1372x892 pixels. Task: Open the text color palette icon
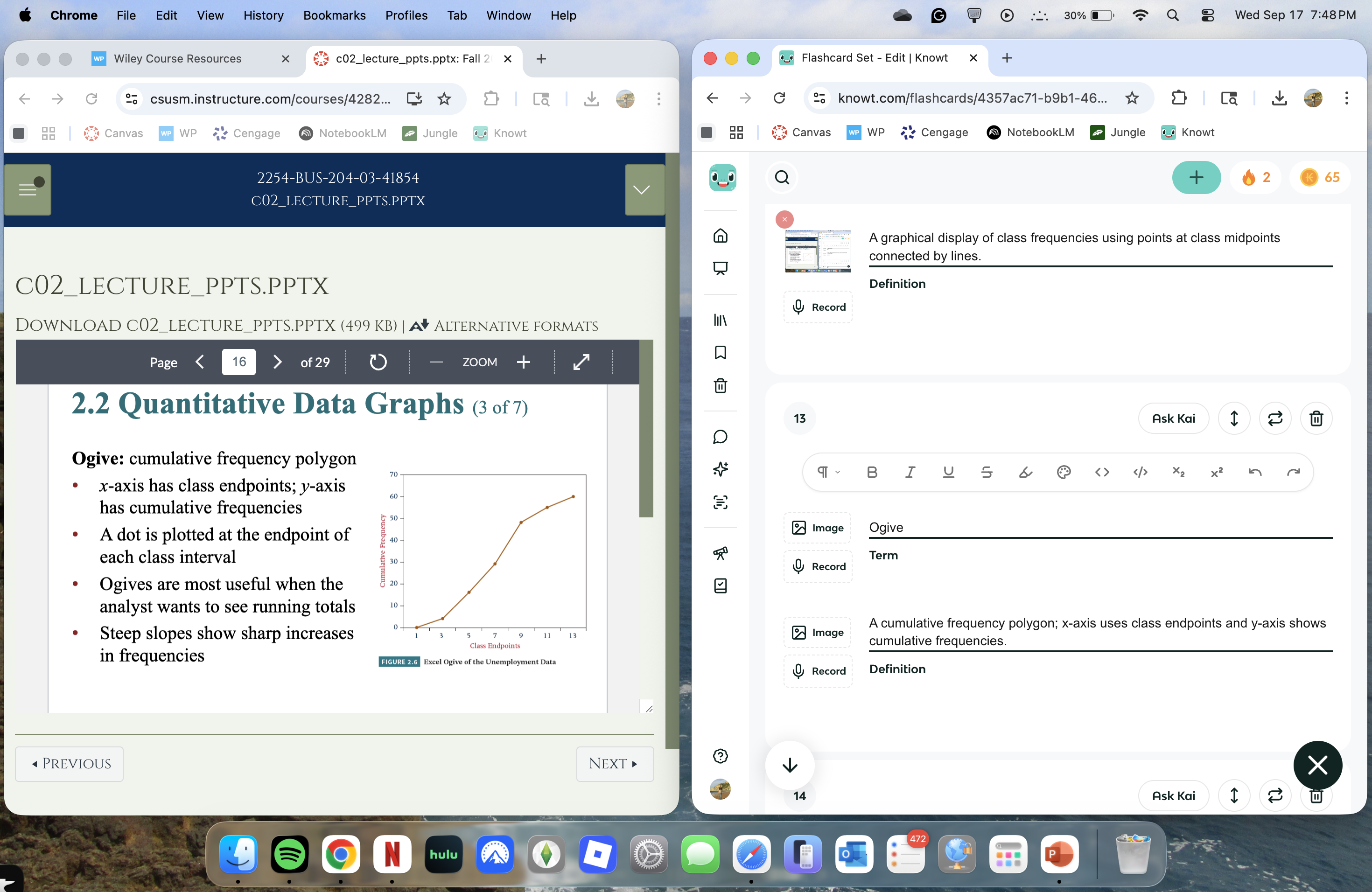(1064, 473)
